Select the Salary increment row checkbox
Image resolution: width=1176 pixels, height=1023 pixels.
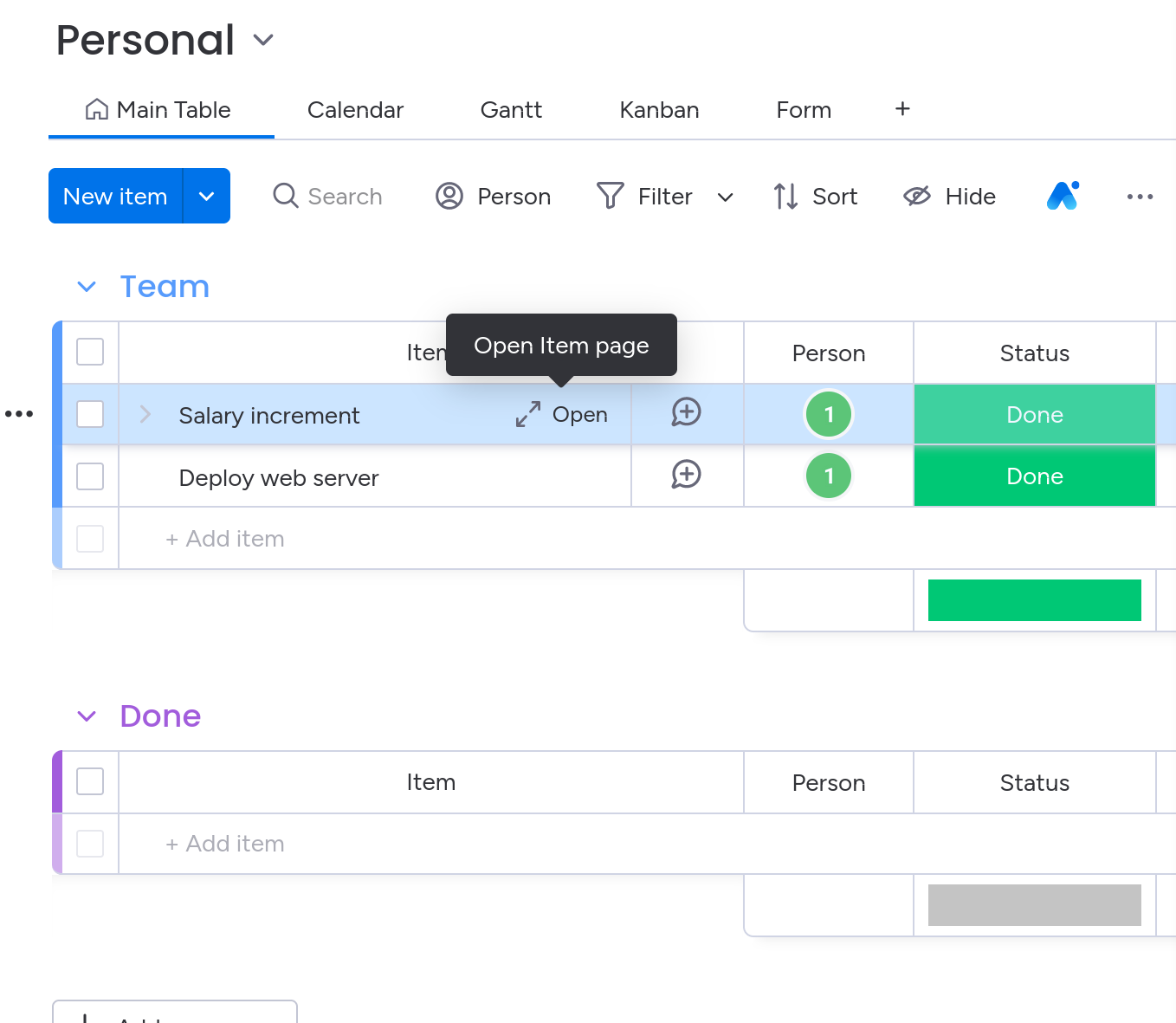(90, 414)
